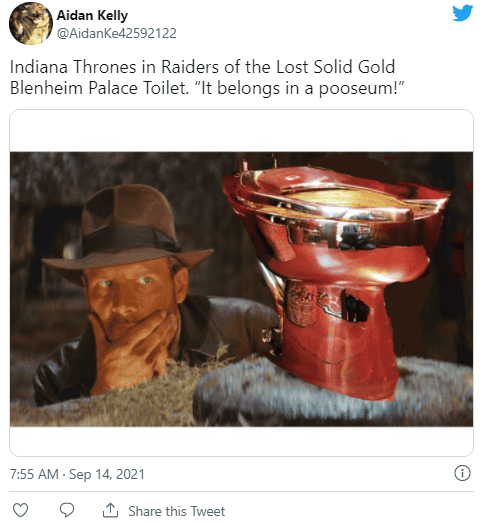Reply using the speech bubble icon
The height and width of the screenshot is (523, 484).
tap(67, 510)
